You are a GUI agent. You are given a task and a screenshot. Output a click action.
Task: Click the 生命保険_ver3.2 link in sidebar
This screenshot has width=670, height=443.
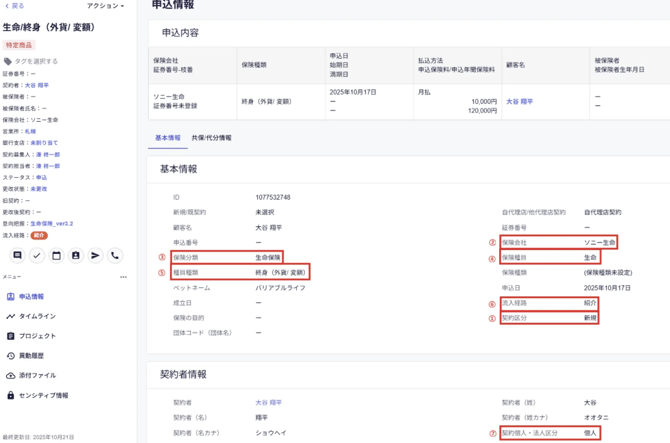(51, 224)
